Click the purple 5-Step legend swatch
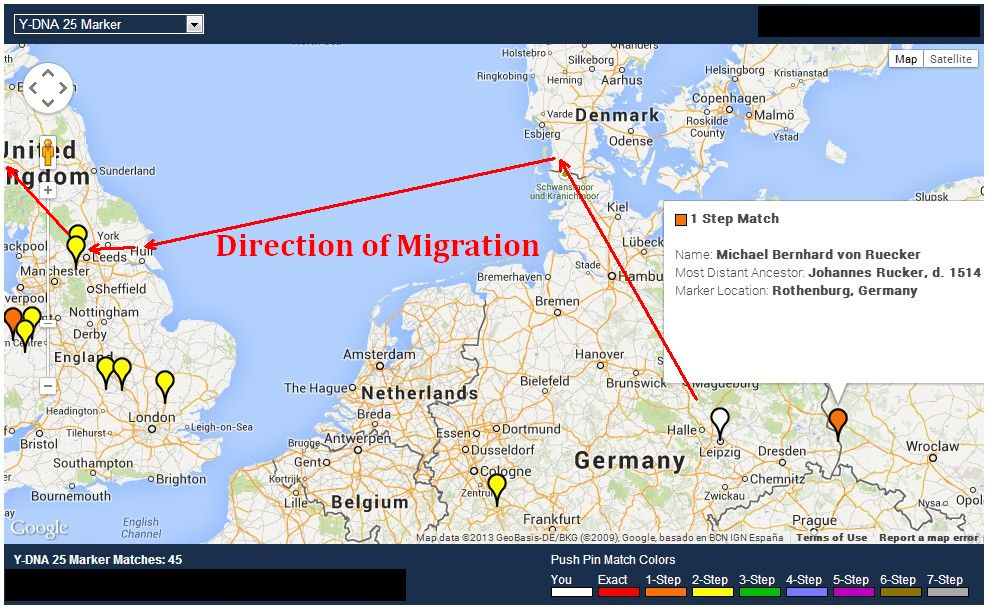989x609 pixels. (x=853, y=592)
